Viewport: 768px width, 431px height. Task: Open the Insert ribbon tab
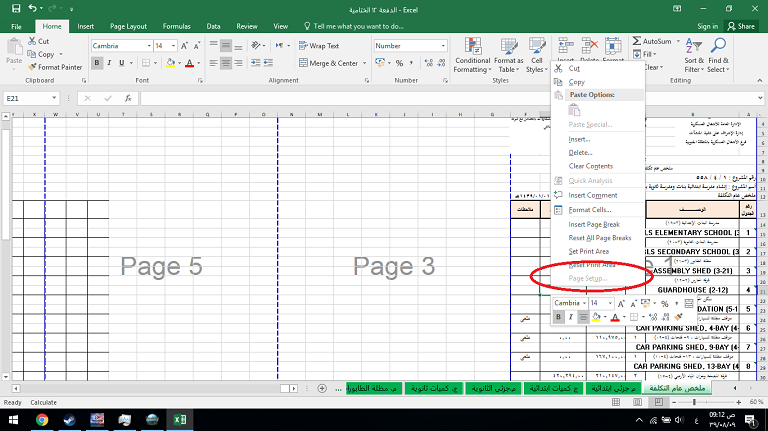click(85, 26)
